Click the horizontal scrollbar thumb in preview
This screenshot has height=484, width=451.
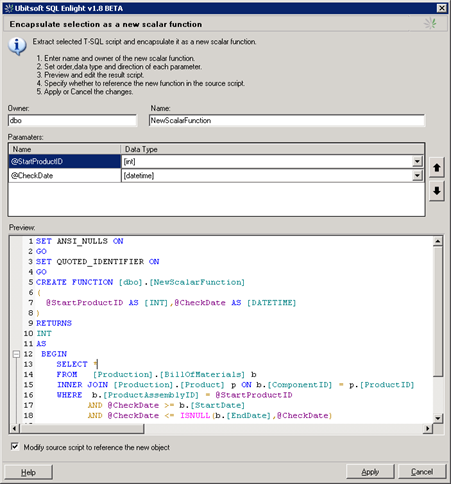coord(82,428)
